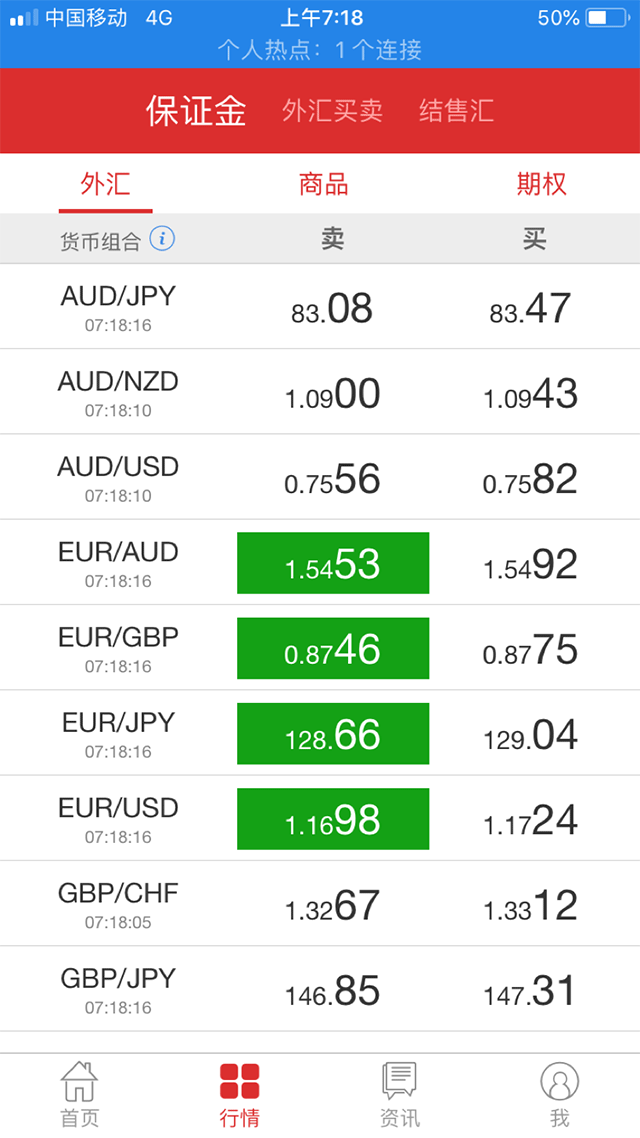Switch to the 期权 tab

pyautogui.click(x=541, y=184)
